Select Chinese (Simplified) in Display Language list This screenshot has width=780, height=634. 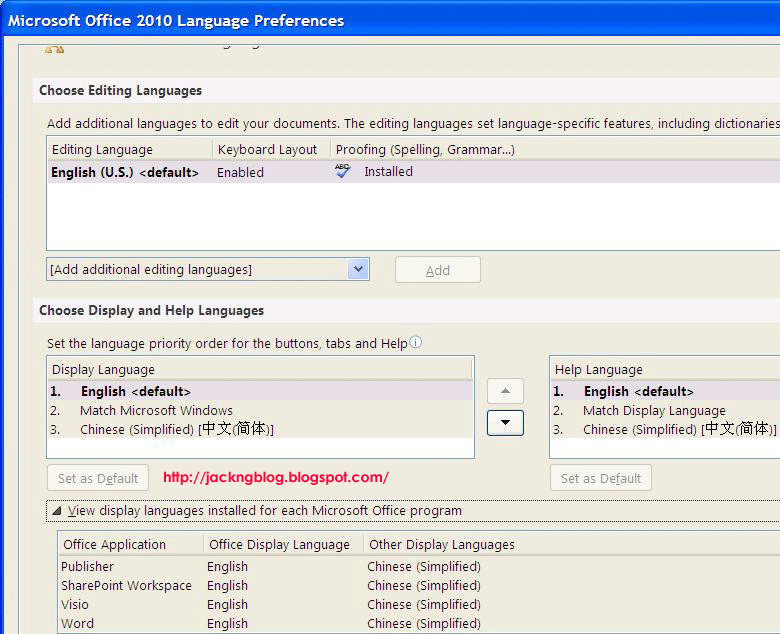point(261,429)
